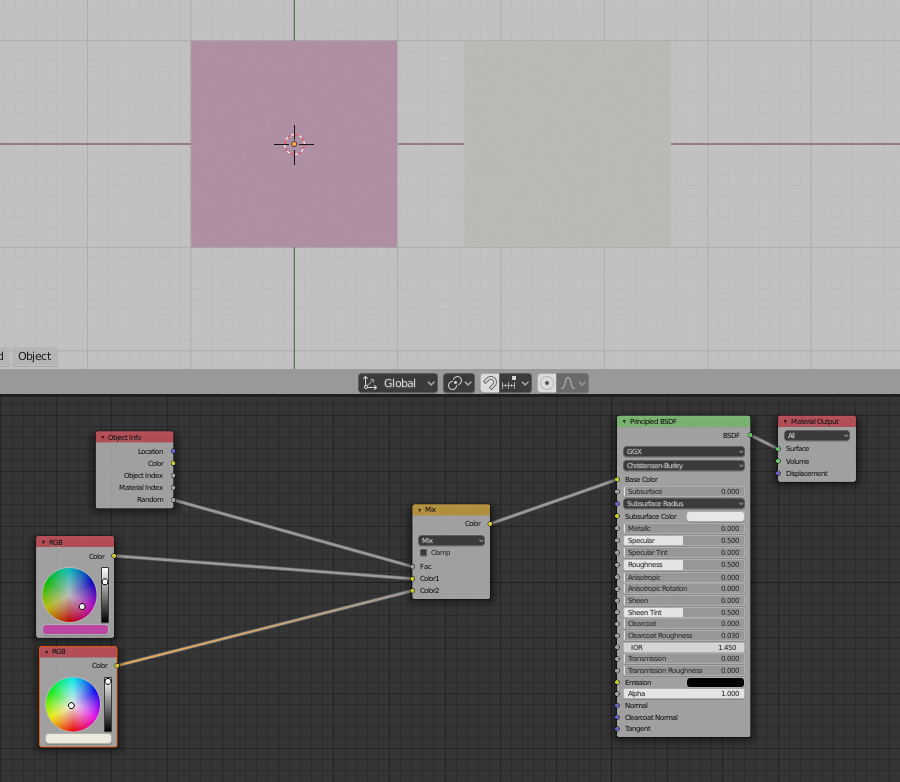Open the Object menu in viewport header
This screenshot has height=782, width=900.
click(x=34, y=356)
